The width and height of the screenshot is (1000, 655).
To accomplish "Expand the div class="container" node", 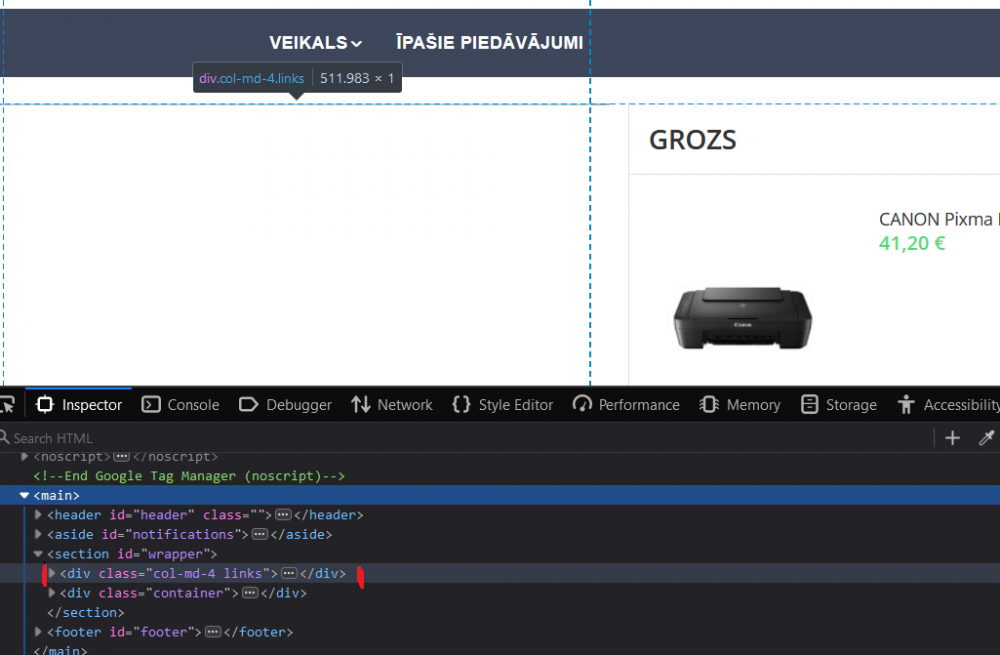I will [52, 593].
